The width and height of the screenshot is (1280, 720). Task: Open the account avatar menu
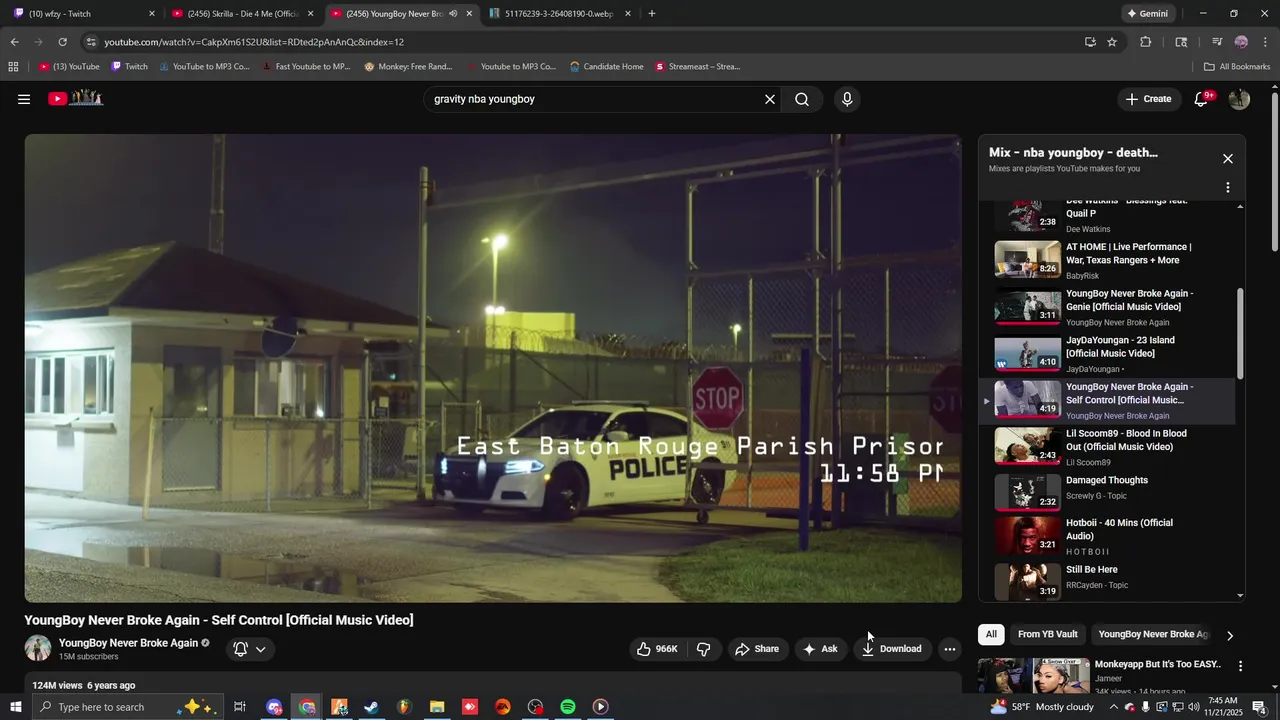click(x=1239, y=99)
